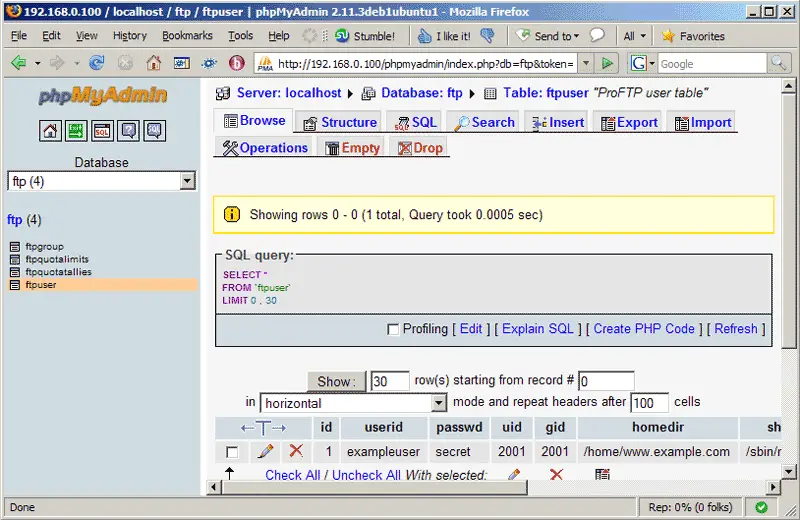Click the starting record number field
The height and width of the screenshot is (520, 800).
606,381
